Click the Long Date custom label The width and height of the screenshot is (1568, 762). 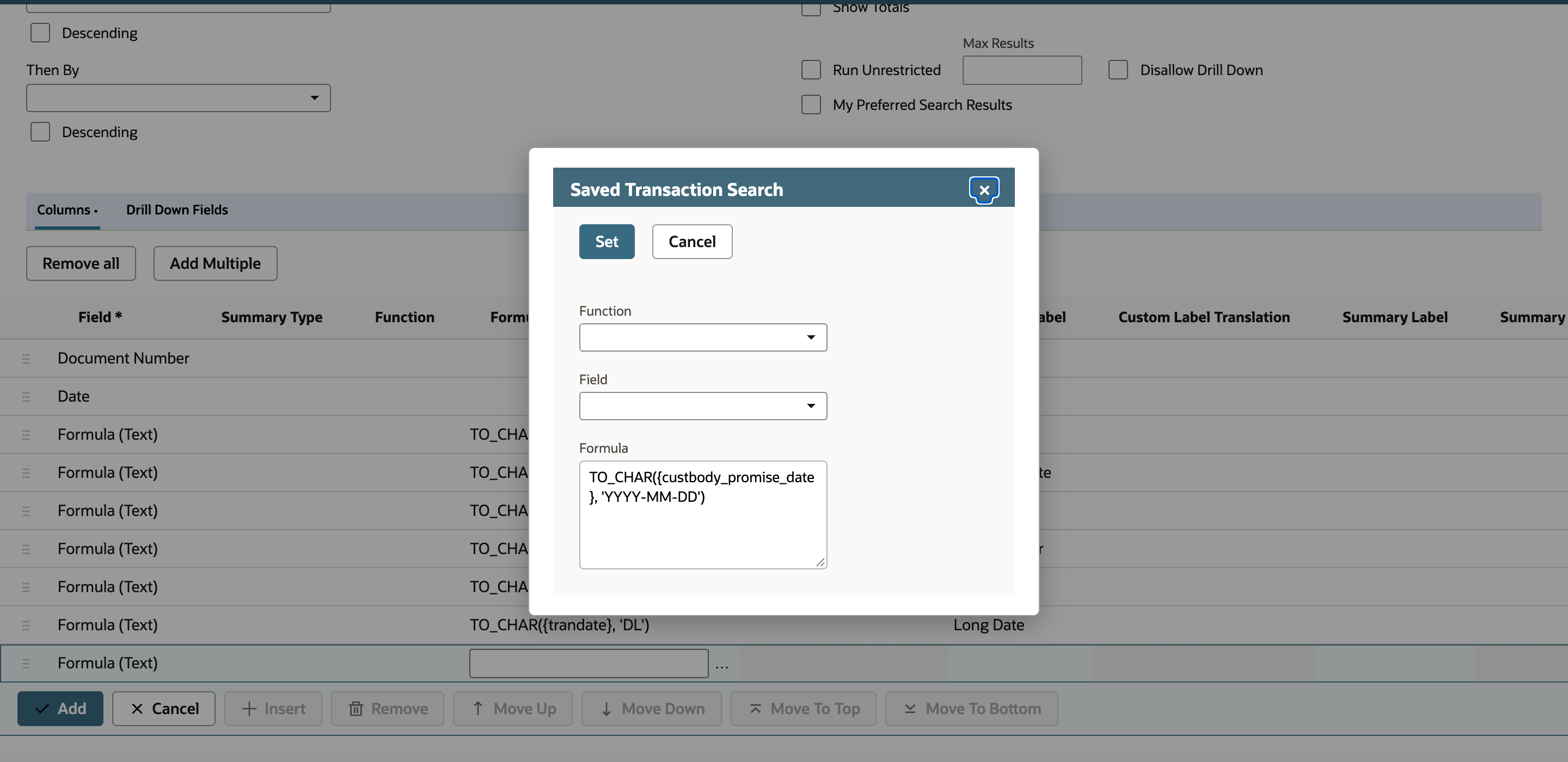click(x=989, y=625)
